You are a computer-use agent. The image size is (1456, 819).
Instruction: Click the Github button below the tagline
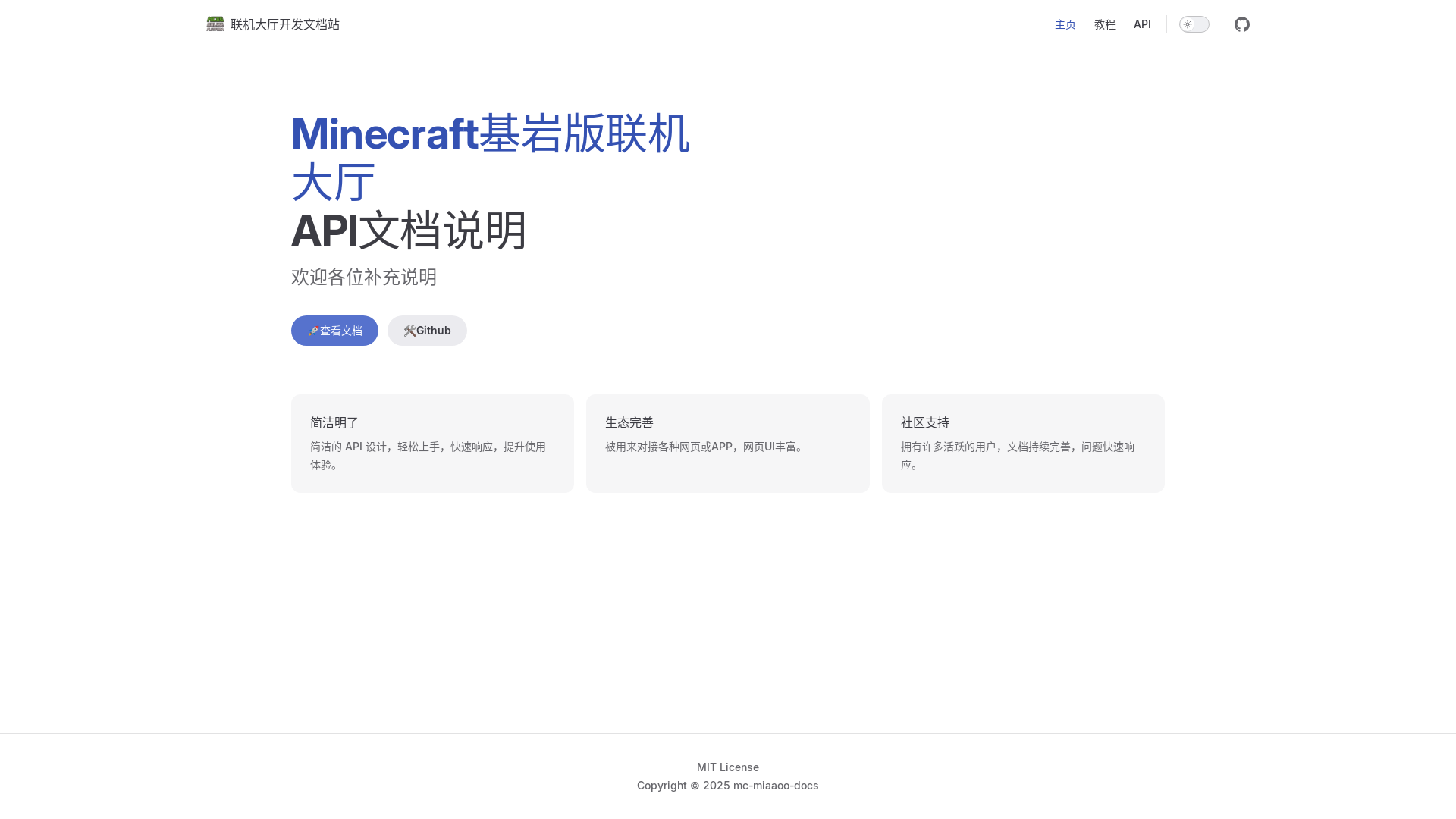point(427,331)
